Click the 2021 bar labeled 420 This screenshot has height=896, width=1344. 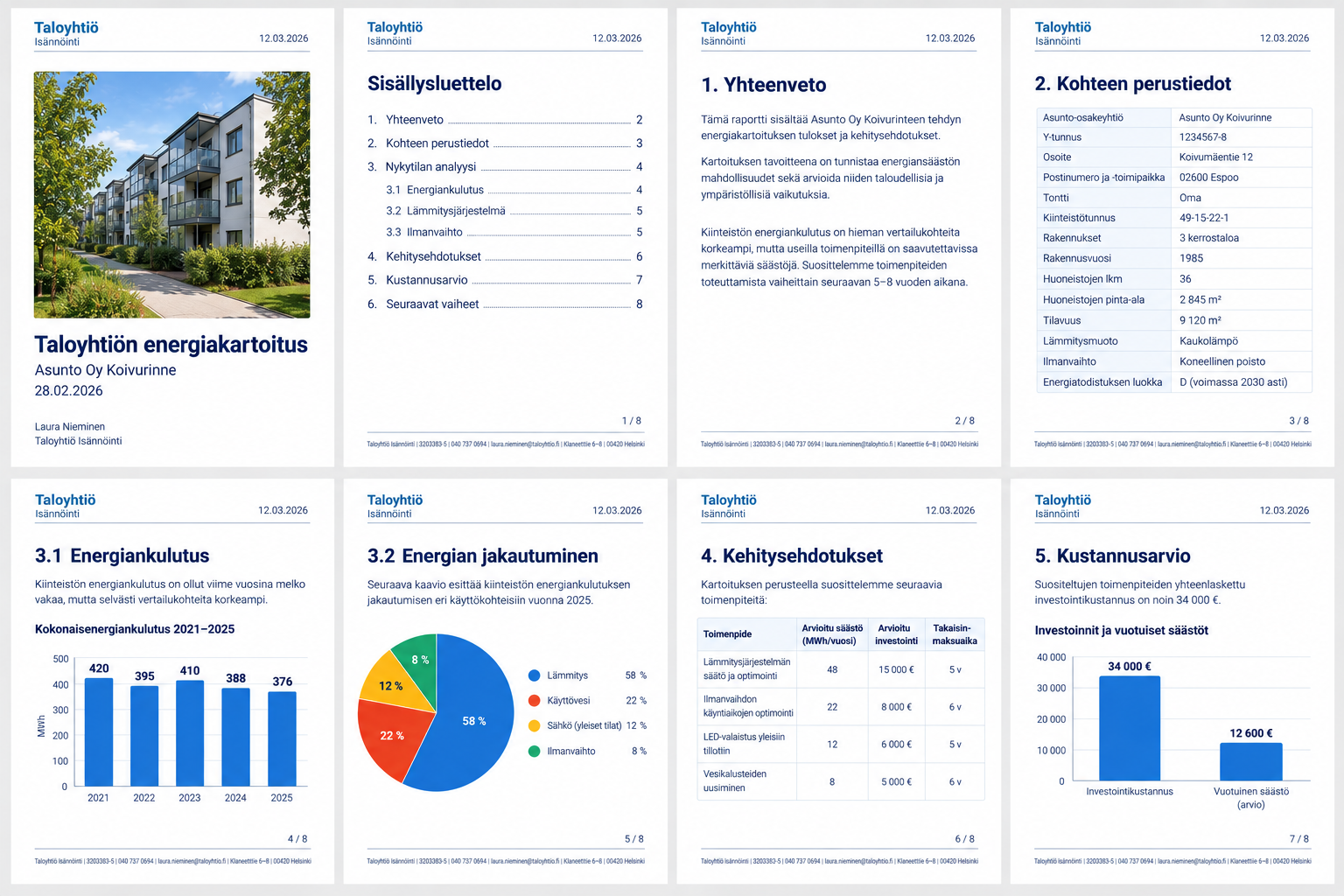click(99, 732)
